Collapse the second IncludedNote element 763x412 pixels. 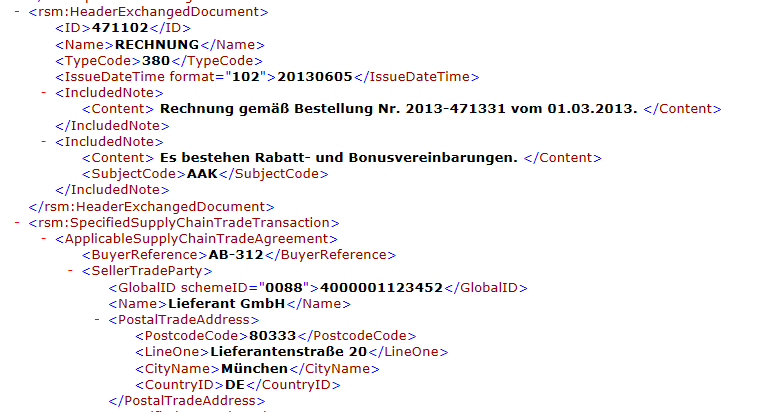click(x=44, y=142)
